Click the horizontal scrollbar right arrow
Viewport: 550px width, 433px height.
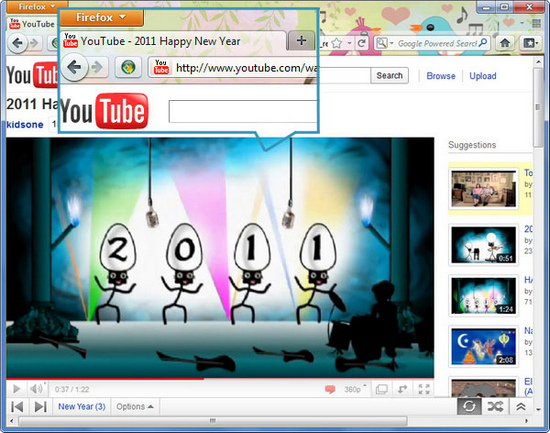tap(526, 420)
